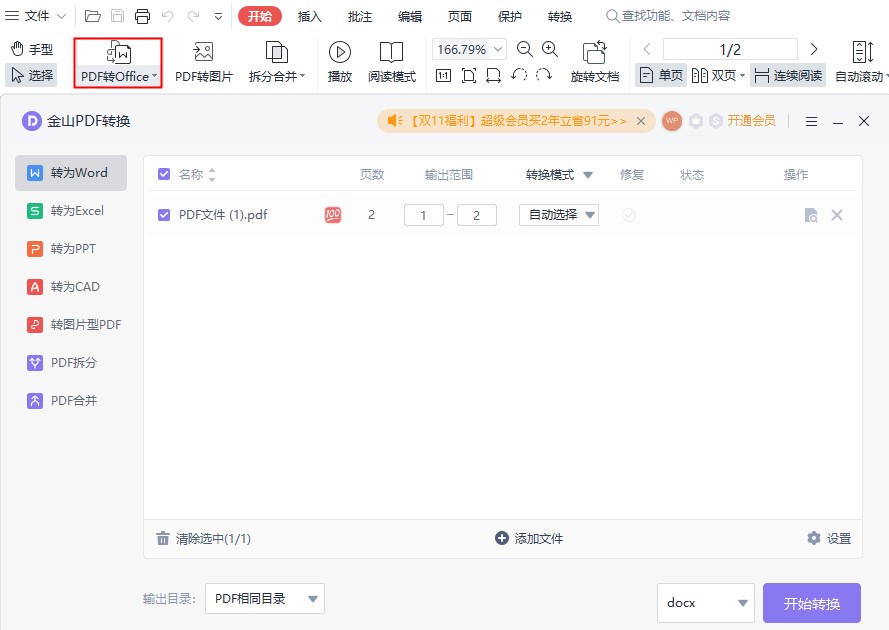The image size is (889, 630).
Task: Select 转为Word in sidebar
Action: point(71,173)
